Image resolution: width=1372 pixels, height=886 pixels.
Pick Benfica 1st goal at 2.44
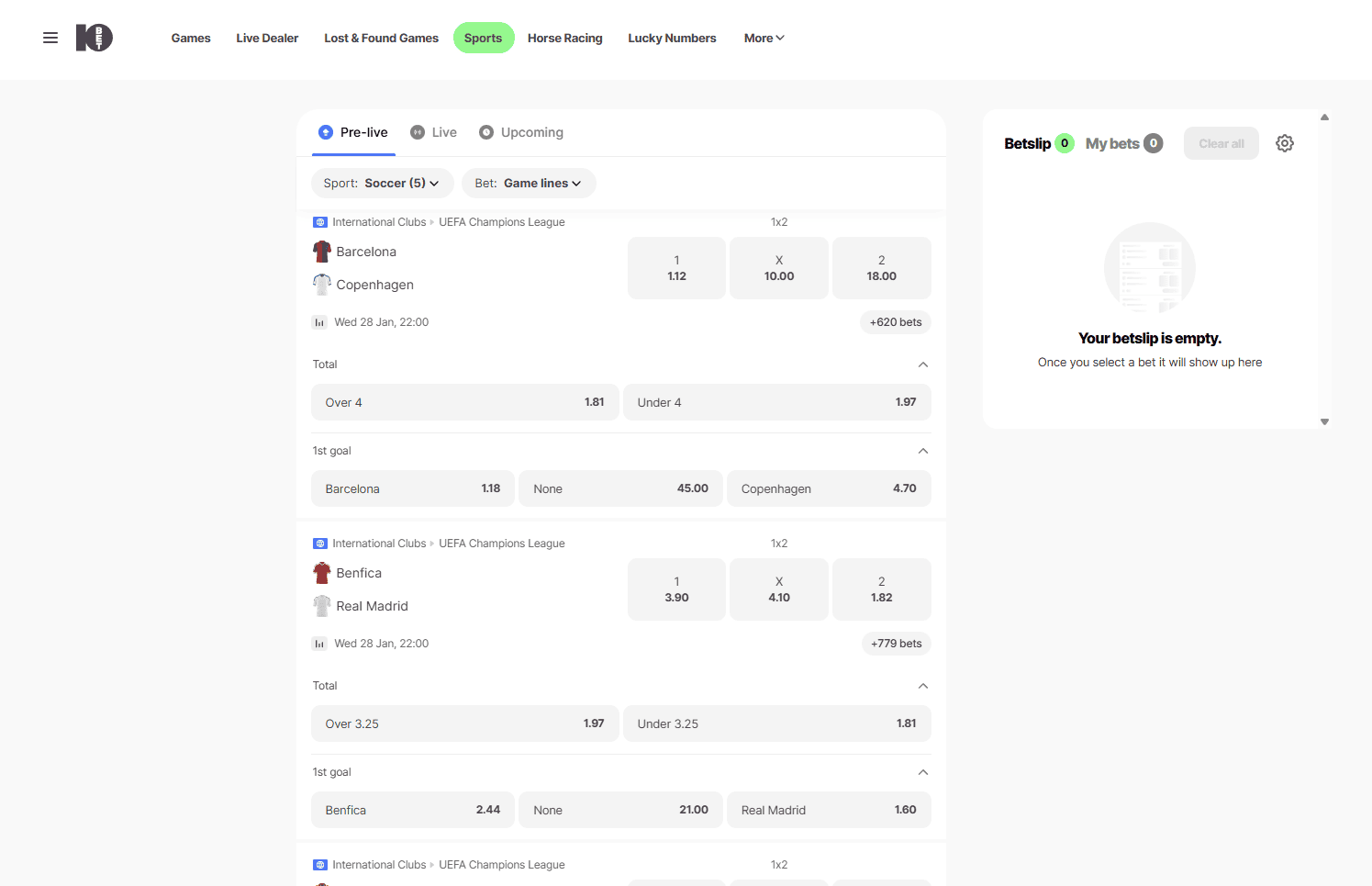click(413, 810)
